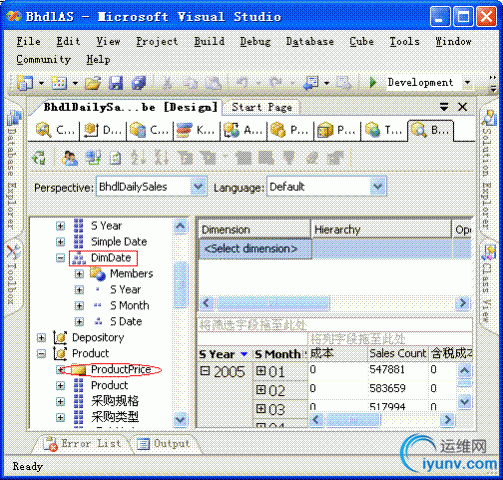The height and width of the screenshot is (480, 503).
Task: Collapse the 2005 year row in grid
Action: [205, 371]
